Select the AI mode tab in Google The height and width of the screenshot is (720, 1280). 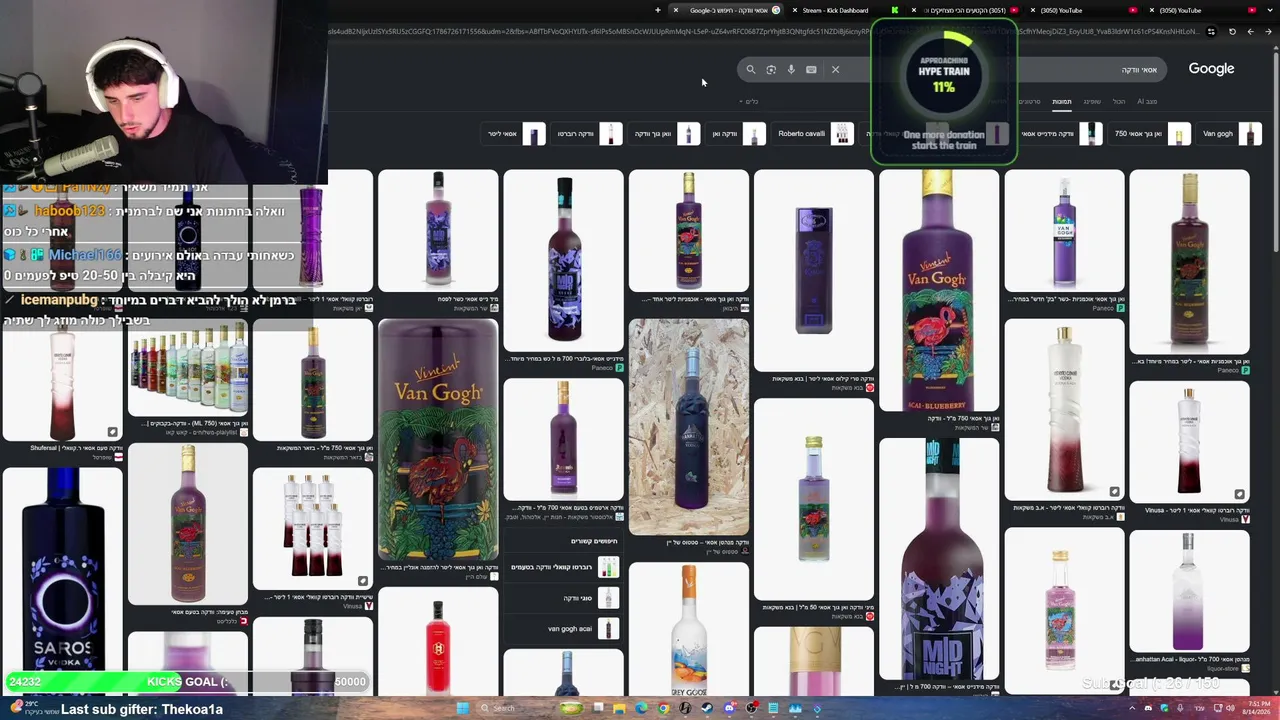tap(1147, 101)
